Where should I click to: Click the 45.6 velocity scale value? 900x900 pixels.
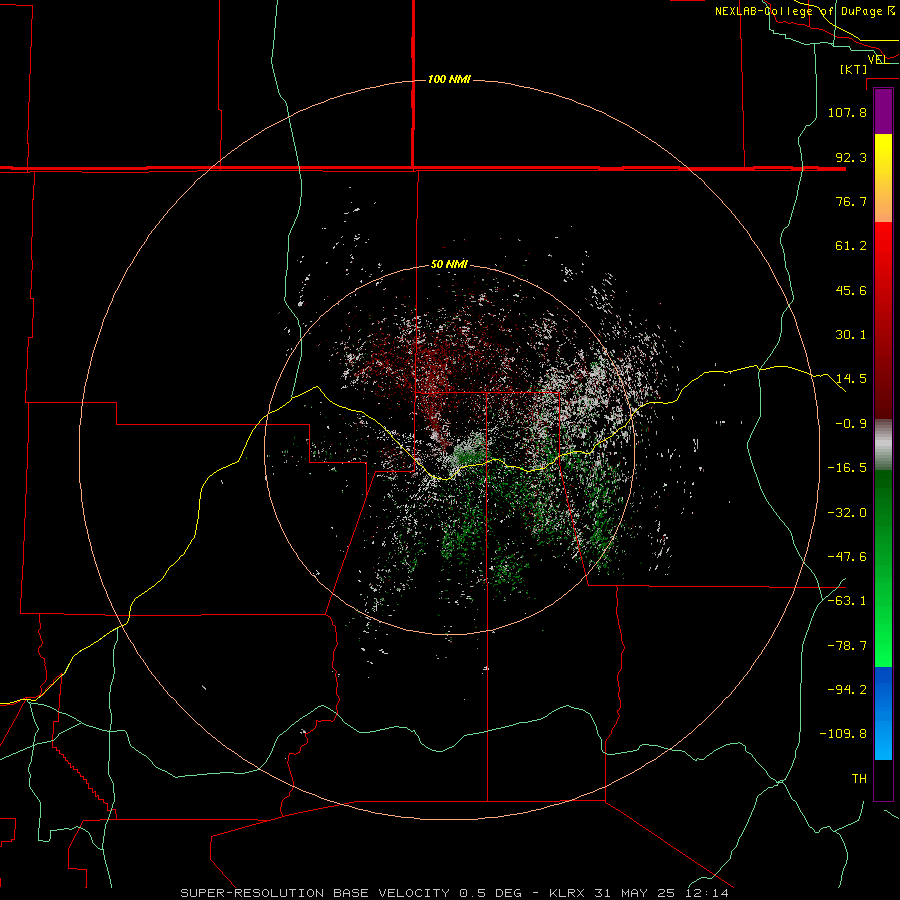pyautogui.click(x=851, y=290)
